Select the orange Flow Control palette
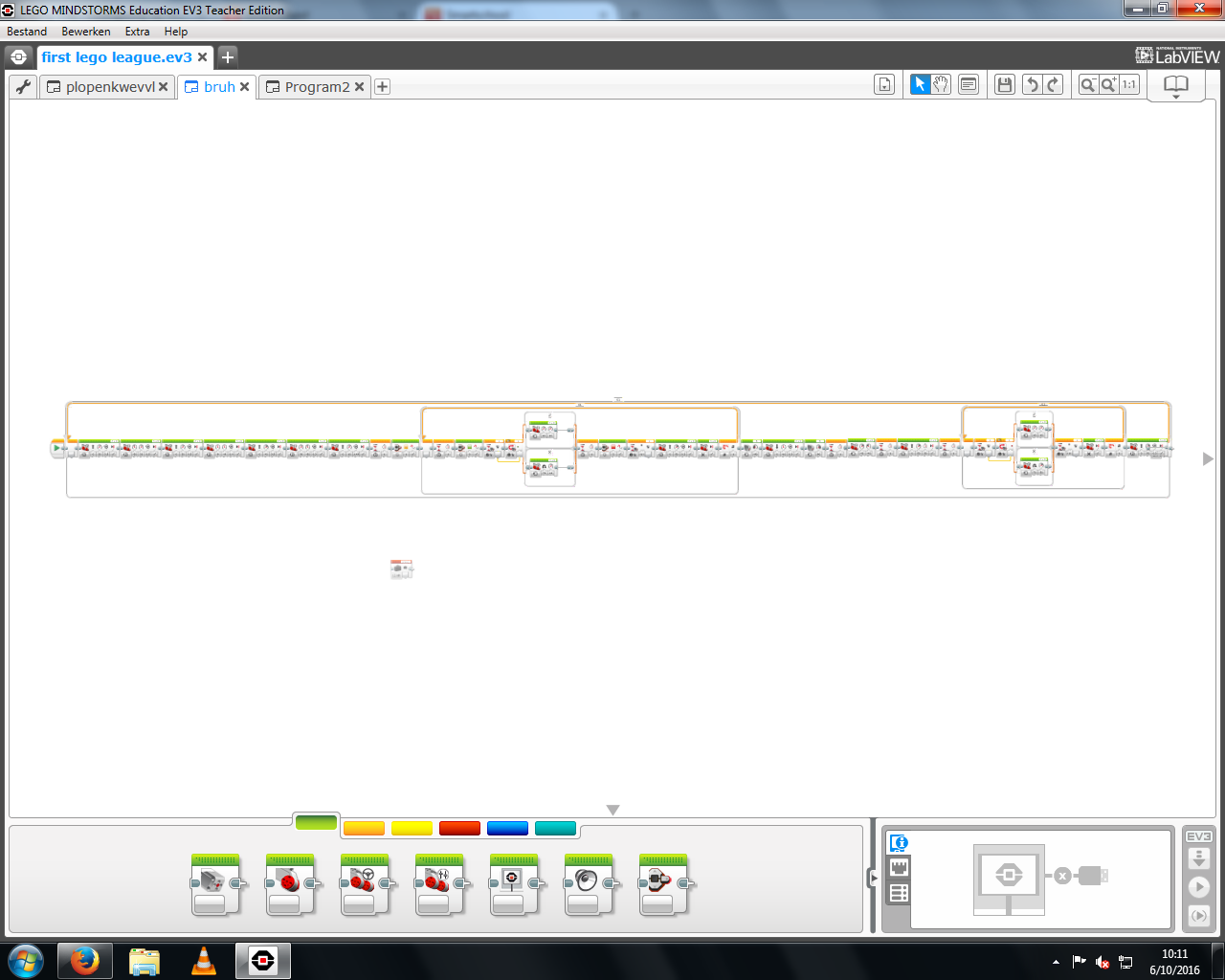 tap(364, 829)
